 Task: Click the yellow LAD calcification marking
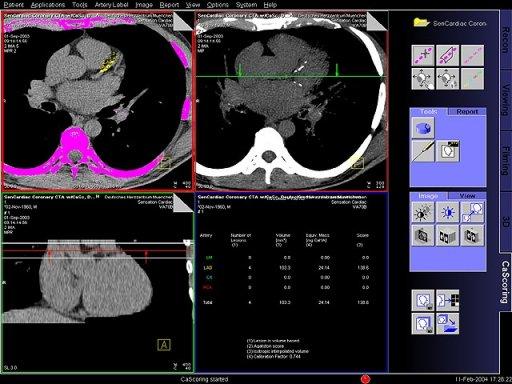(x=109, y=63)
